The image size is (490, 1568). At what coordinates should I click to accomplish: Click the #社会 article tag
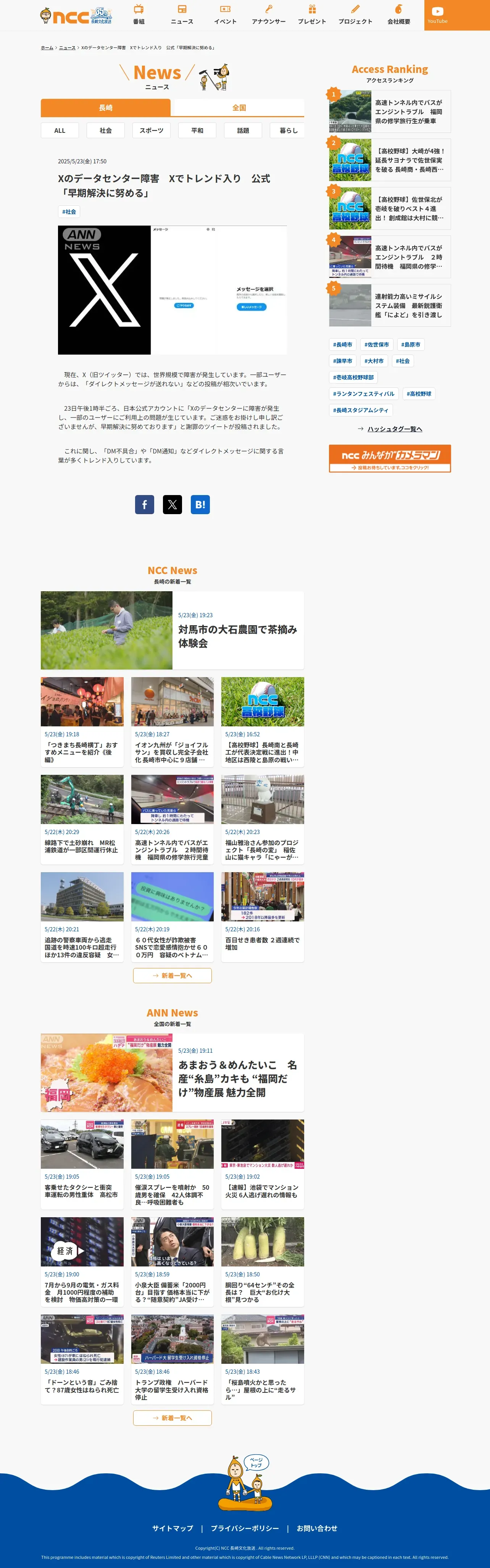point(69,212)
